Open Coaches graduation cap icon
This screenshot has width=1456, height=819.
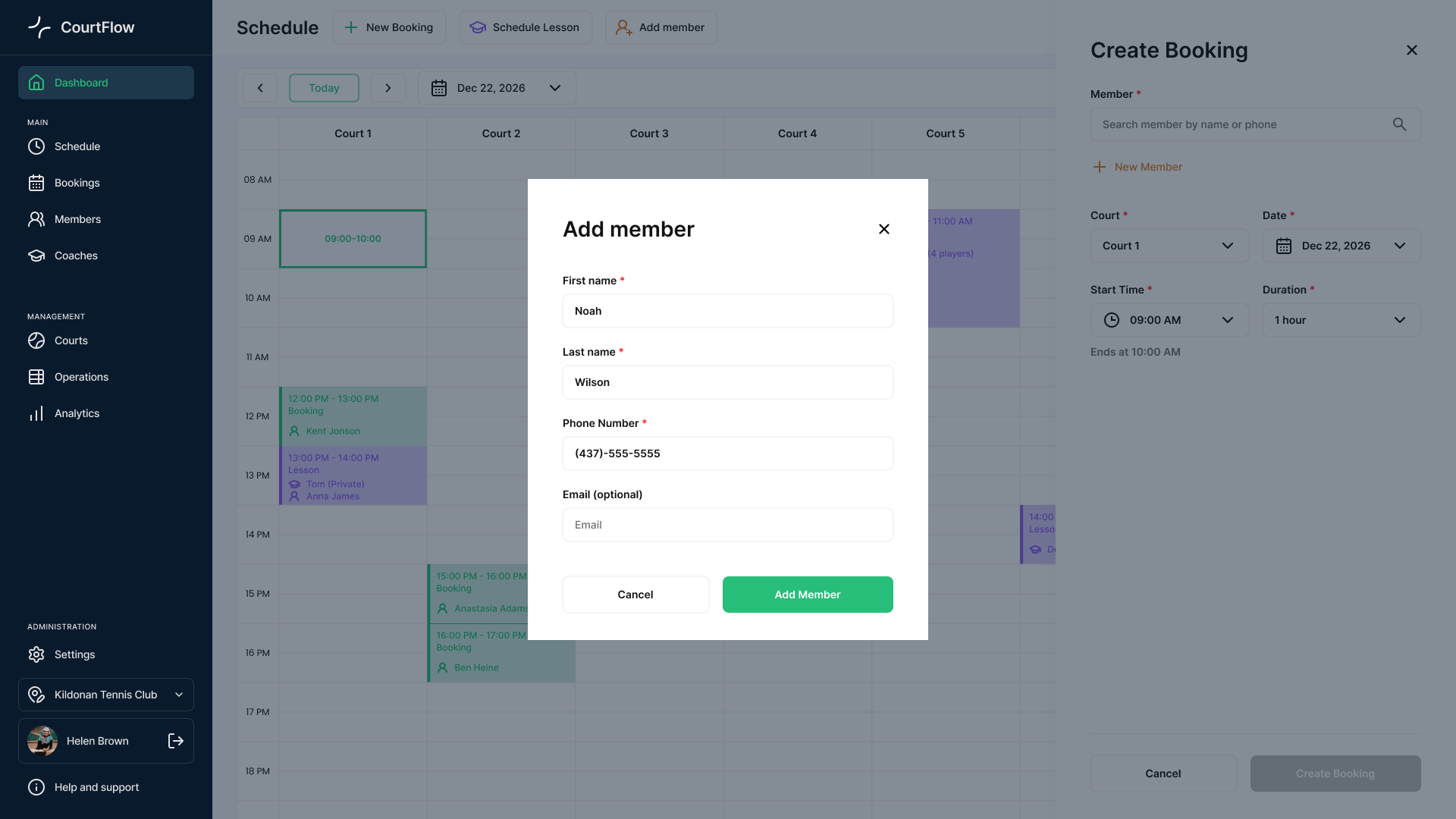[36, 256]
